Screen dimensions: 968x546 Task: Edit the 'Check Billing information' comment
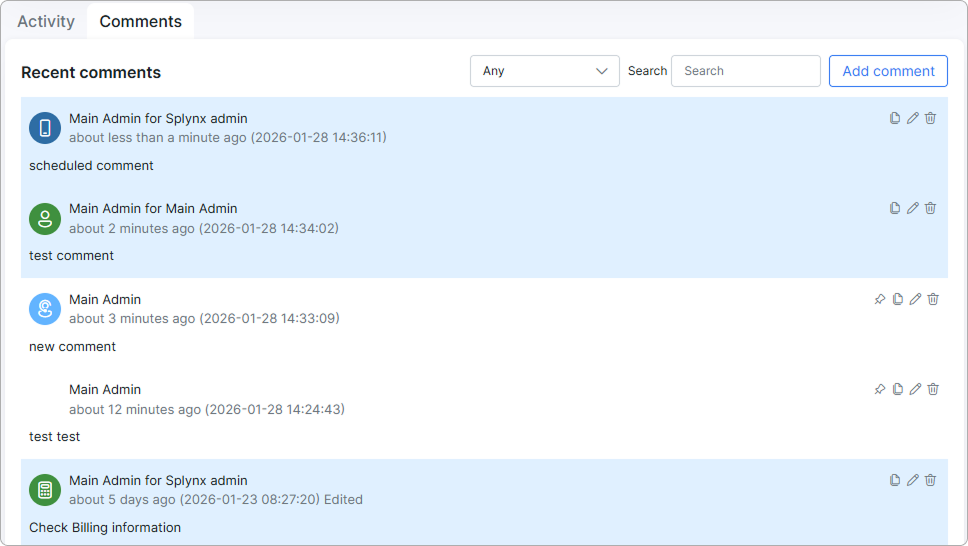pos(912,480)
